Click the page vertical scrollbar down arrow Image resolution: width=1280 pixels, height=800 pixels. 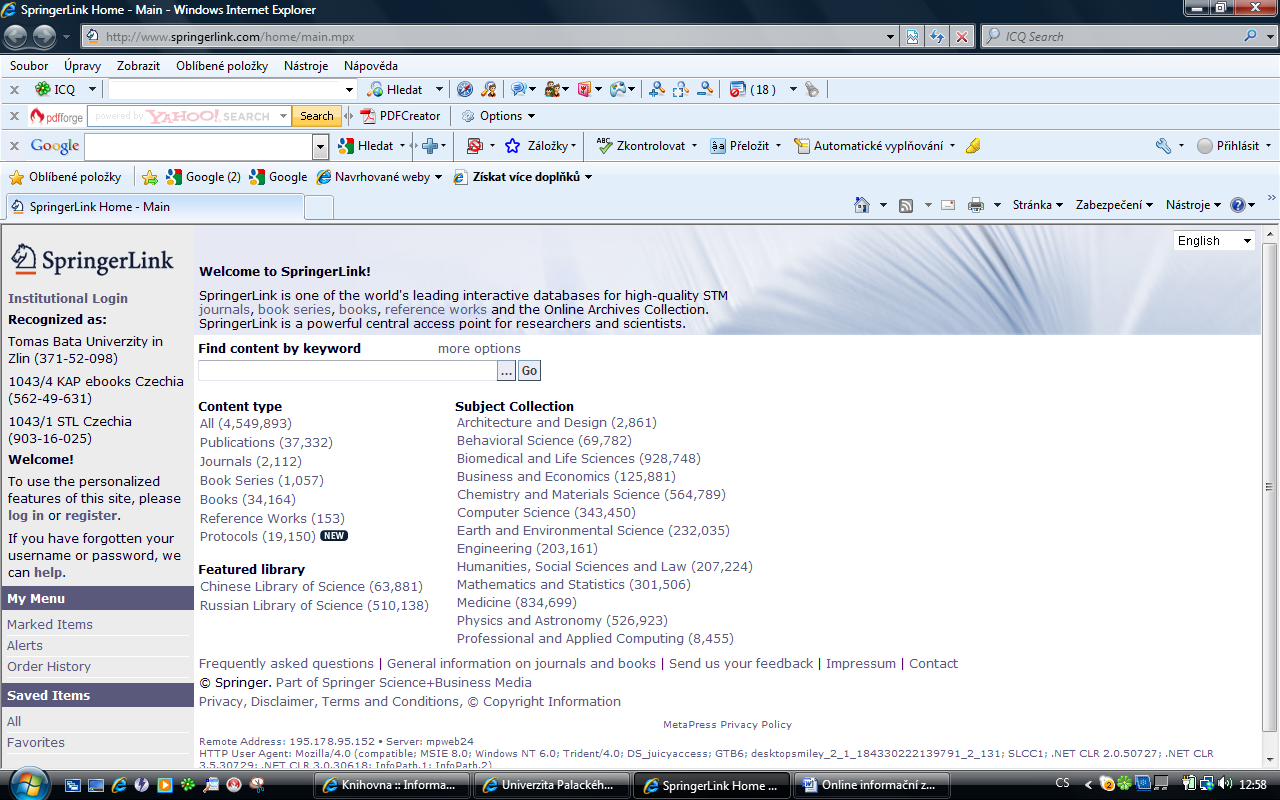click(x=1270, y=760)
